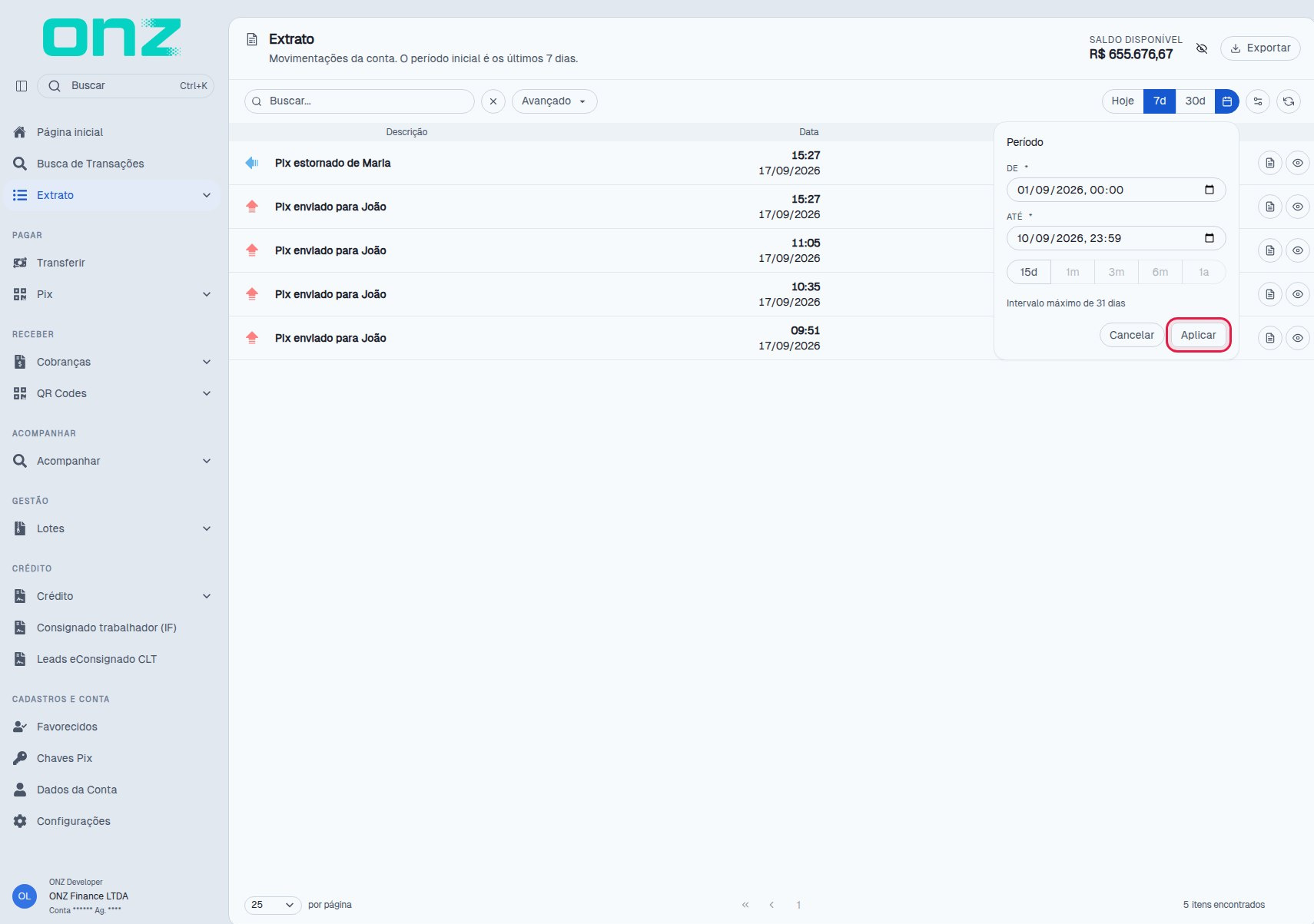Open receipt icon for 11:05 Pix row
Image resolution: width=1314 pixels, height=924 pixels.
click(x=1270, y=250)
